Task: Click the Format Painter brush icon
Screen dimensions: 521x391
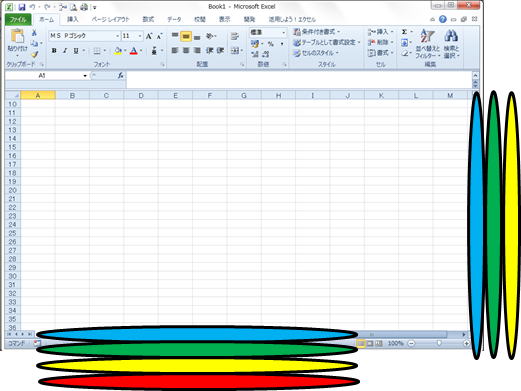Action: coord(34,54)
